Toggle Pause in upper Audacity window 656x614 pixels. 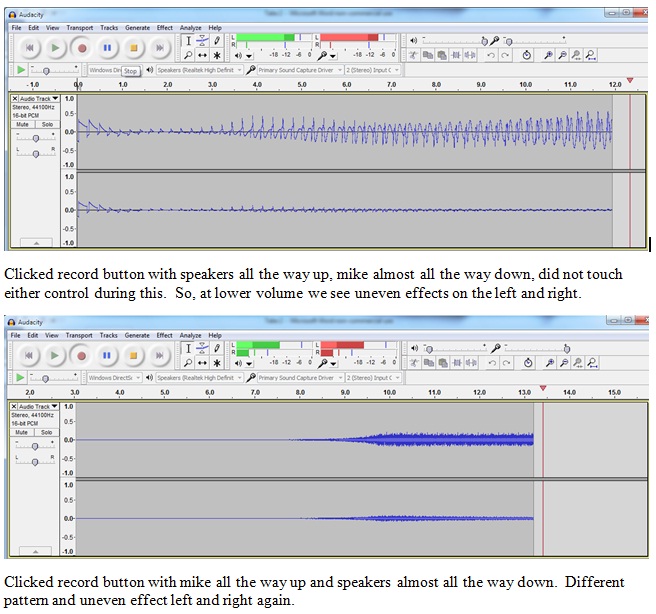pos(108,48)
